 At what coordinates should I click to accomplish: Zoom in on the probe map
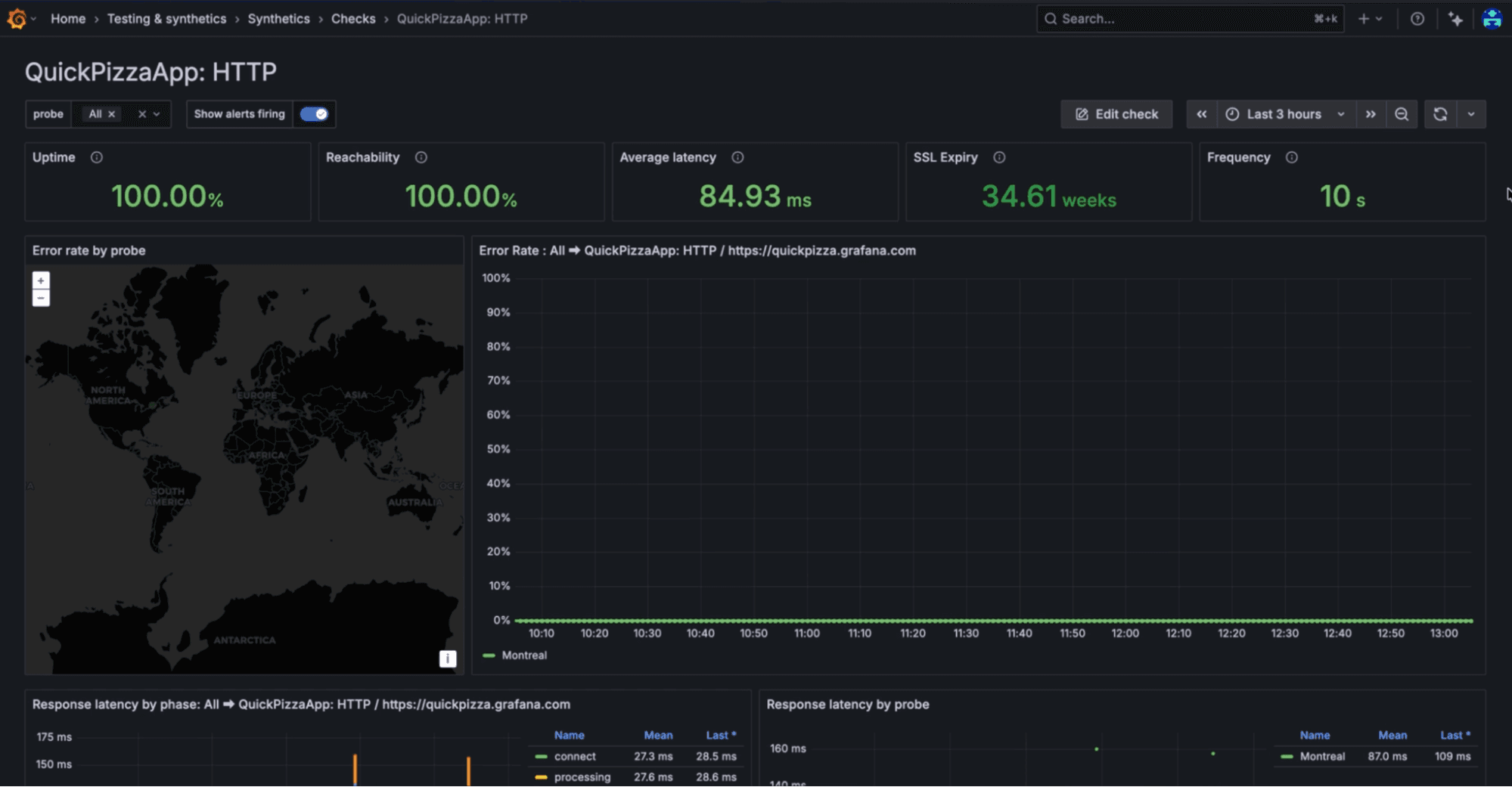click(41, 280)
